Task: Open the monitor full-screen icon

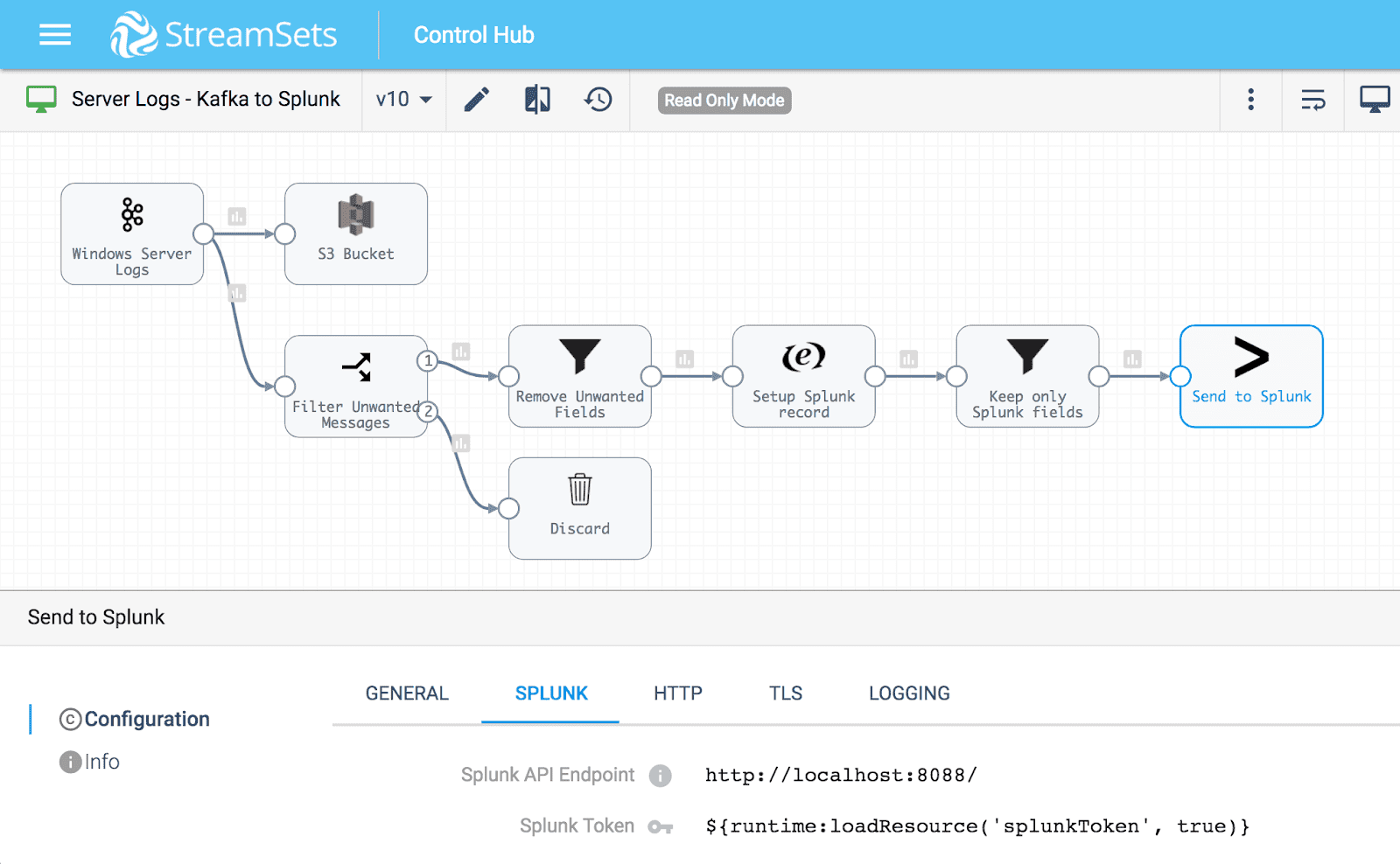Action: 1374,100
